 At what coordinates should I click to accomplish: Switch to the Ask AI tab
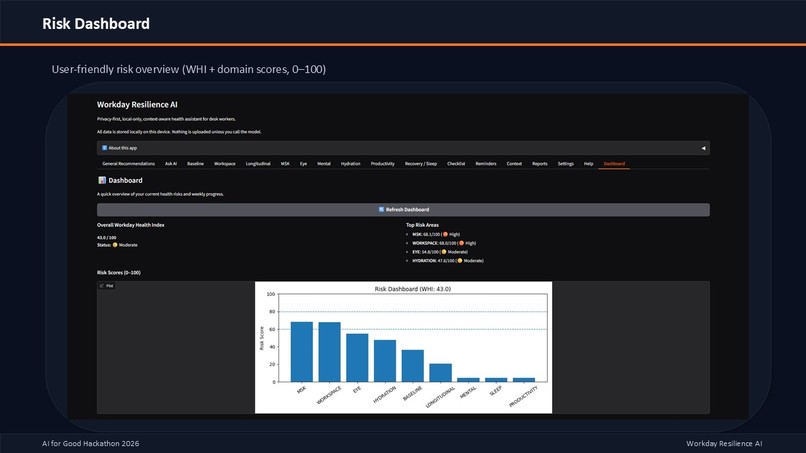click(171, 164)
